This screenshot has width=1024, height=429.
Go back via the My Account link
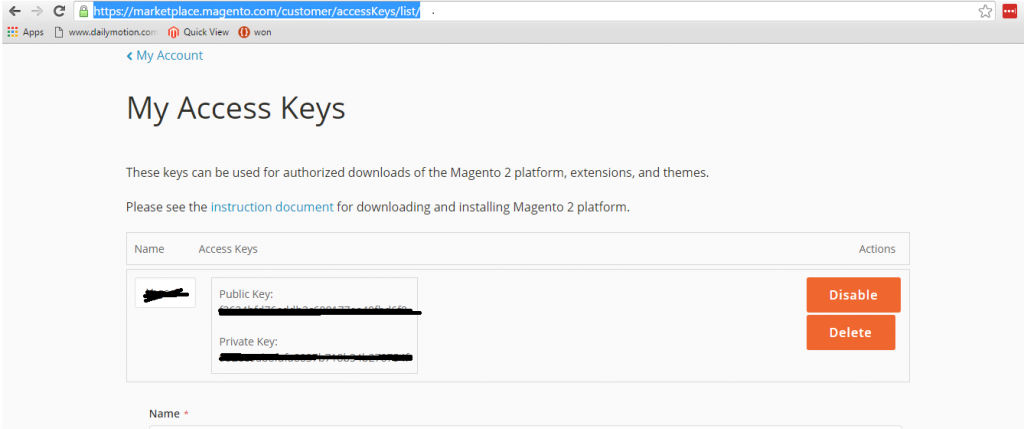[x=165, y=56]
